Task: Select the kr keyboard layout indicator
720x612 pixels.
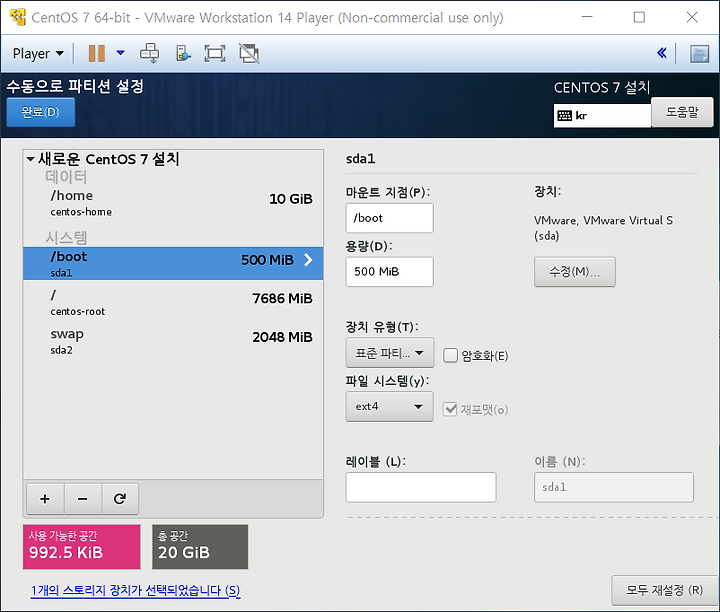Action: [602, 116]
